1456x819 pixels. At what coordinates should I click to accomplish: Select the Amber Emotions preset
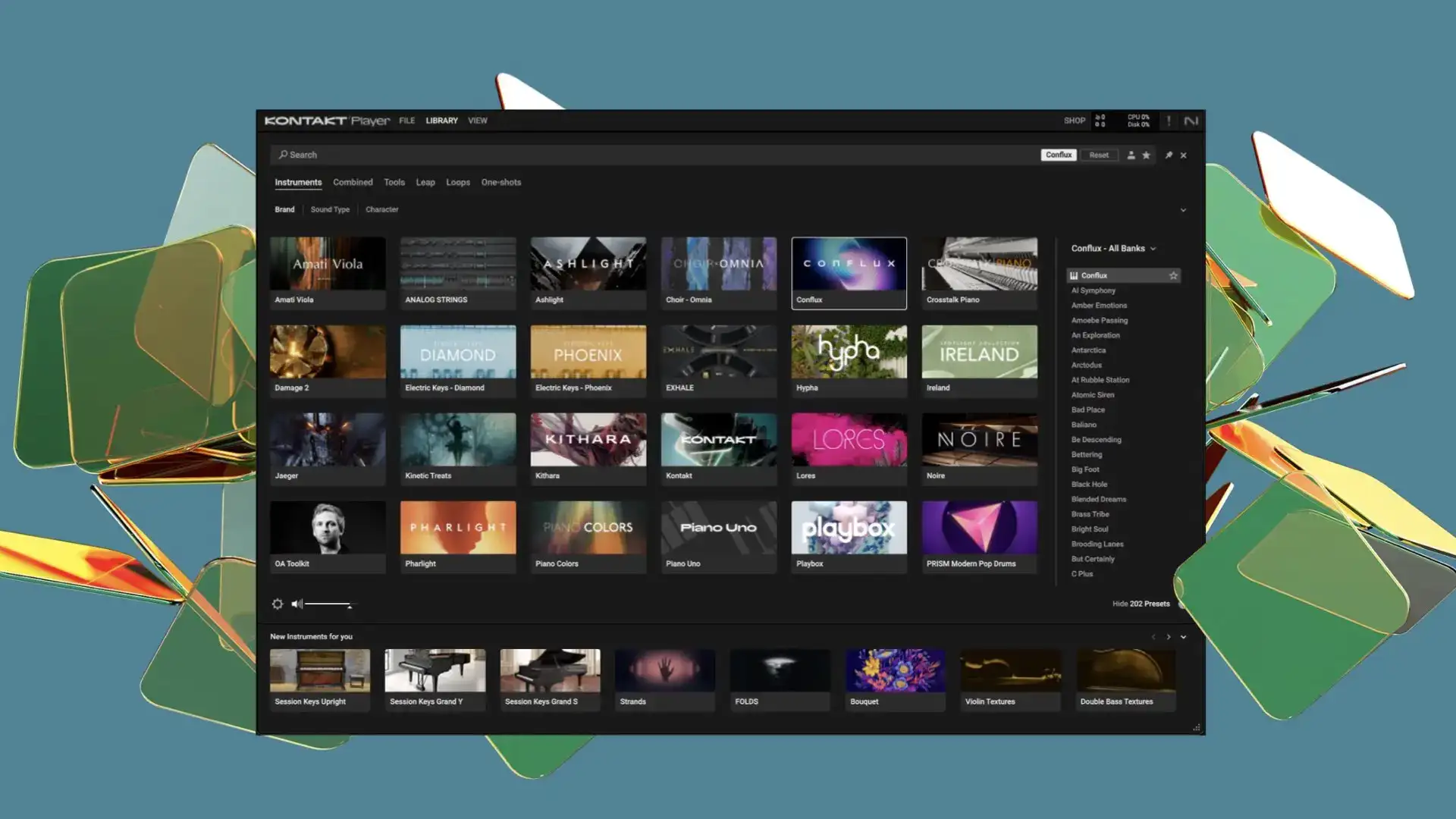(1099, 306)
